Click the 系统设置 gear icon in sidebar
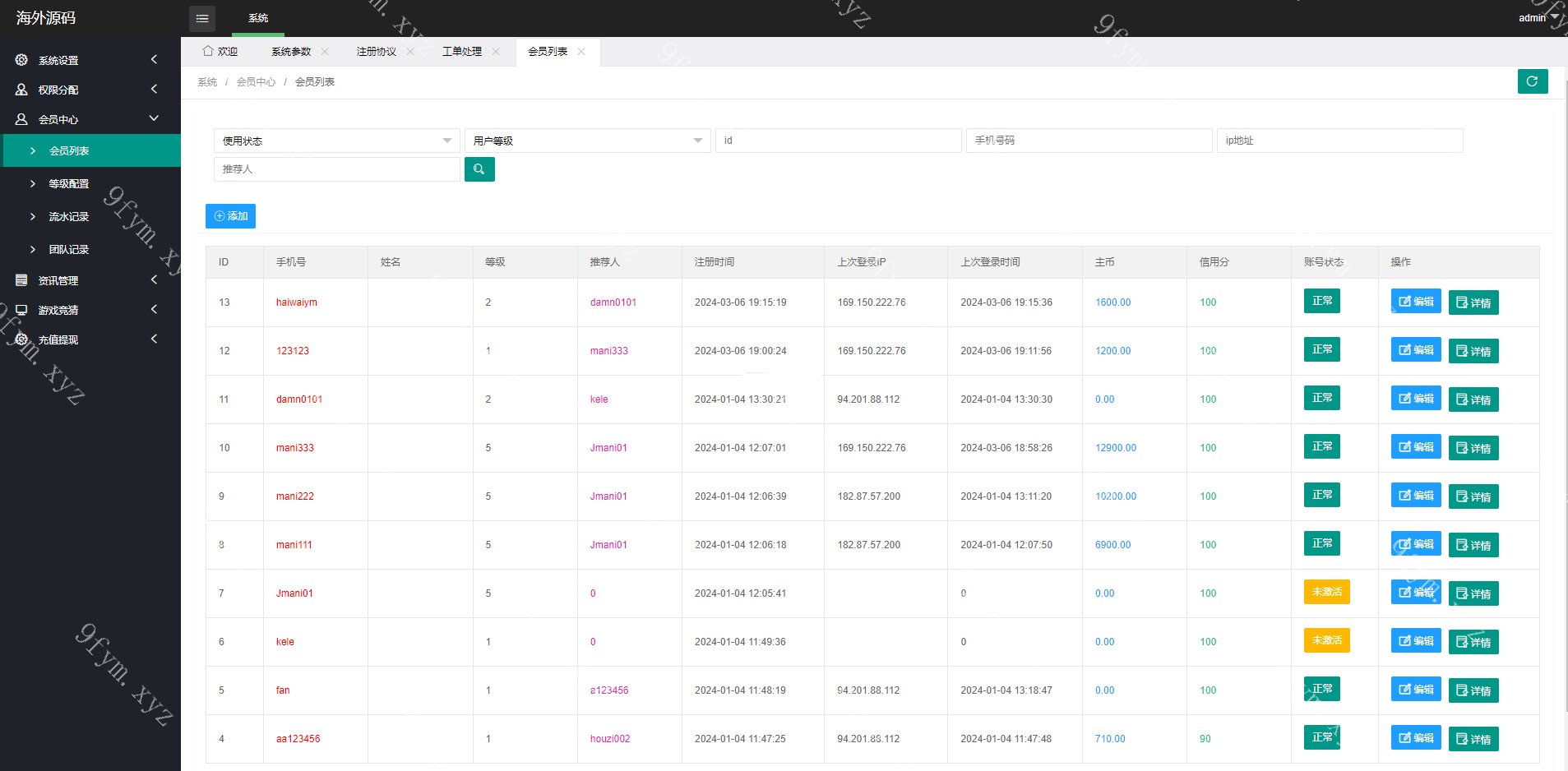This screenshot has width=1568, height=771. click(21, 60)
